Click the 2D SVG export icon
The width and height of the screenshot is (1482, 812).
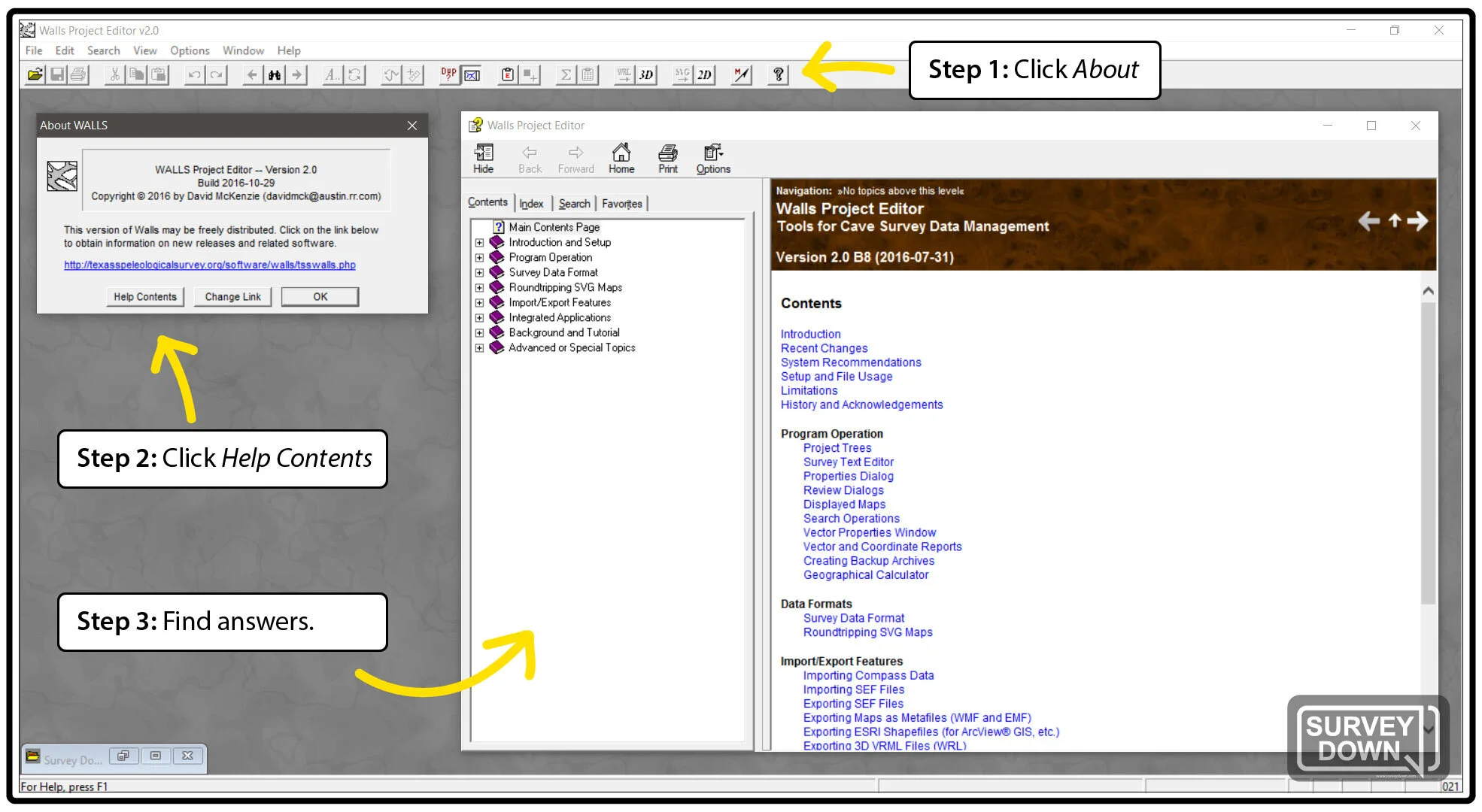(704, 74)
